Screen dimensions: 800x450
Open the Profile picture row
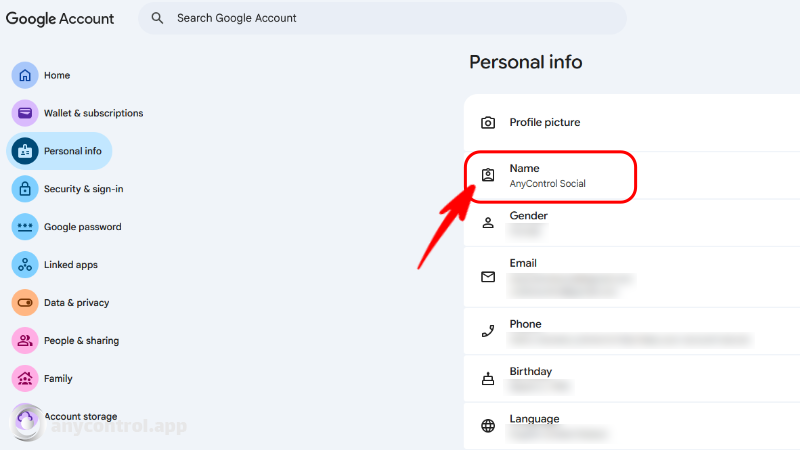coord(632,122)
